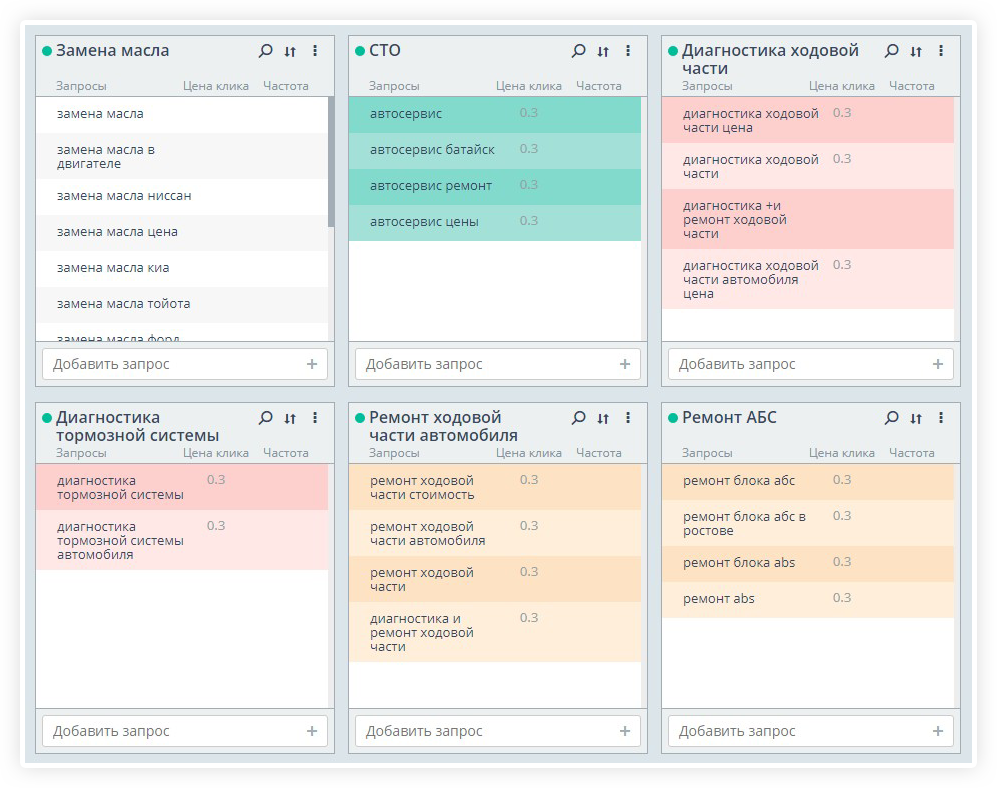The image size is (997, 788).
Task: Click plus button in СТО add-query field
Action: [x=625, y=364]
